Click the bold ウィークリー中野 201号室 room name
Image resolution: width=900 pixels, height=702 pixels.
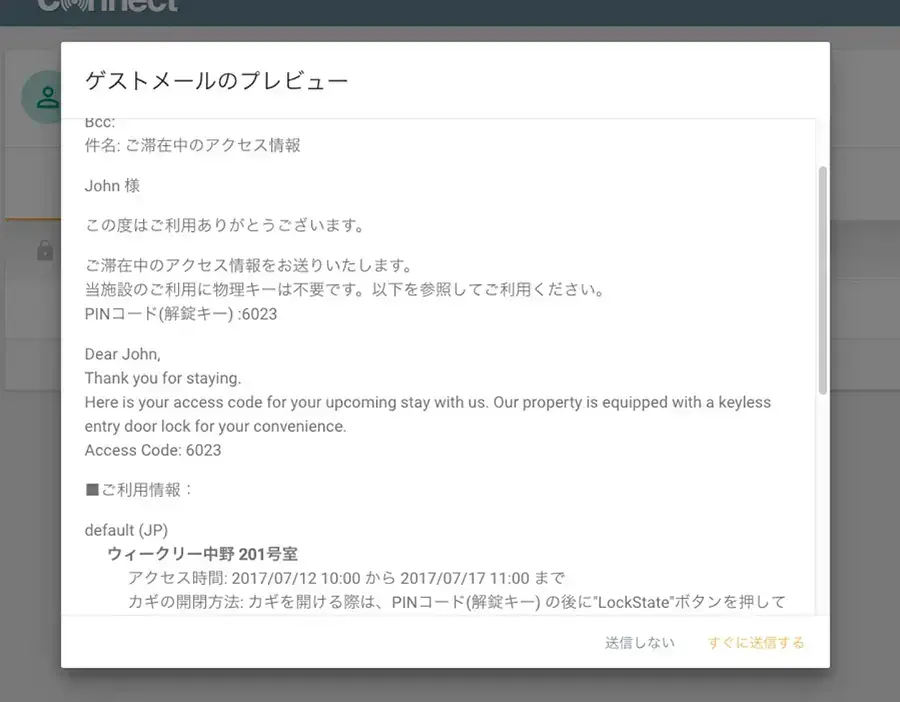coord(203,554)
